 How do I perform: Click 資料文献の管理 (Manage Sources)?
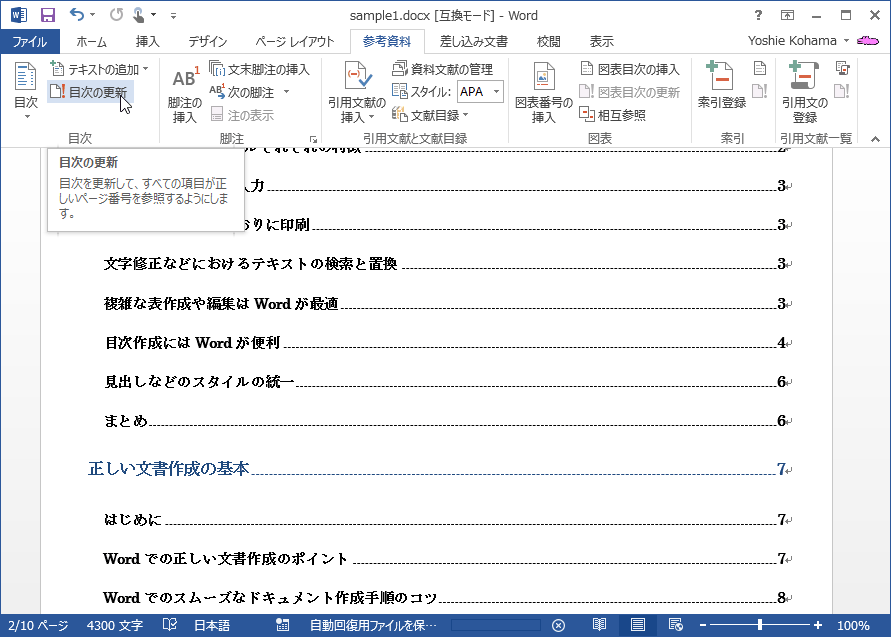click(443, 69)
